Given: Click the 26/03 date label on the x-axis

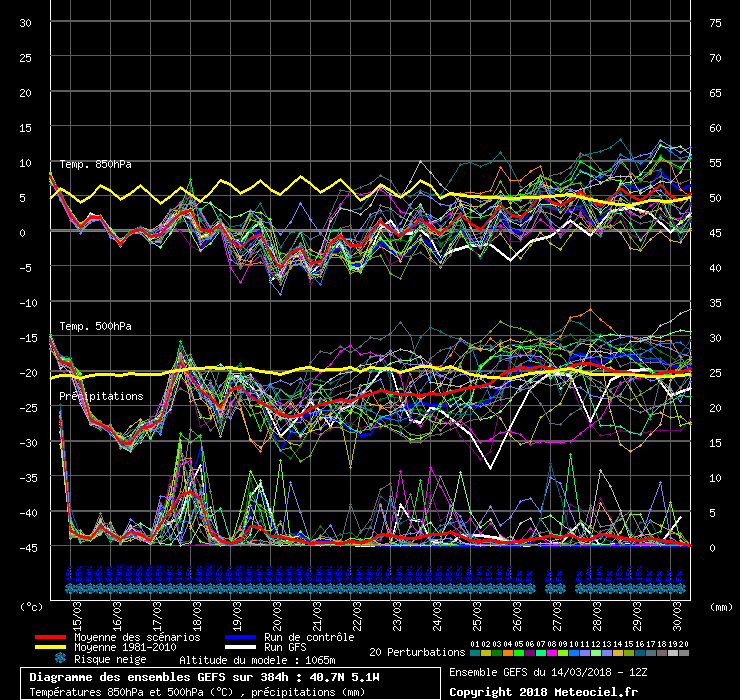Looking at the screenshot, I should point(518,616).
